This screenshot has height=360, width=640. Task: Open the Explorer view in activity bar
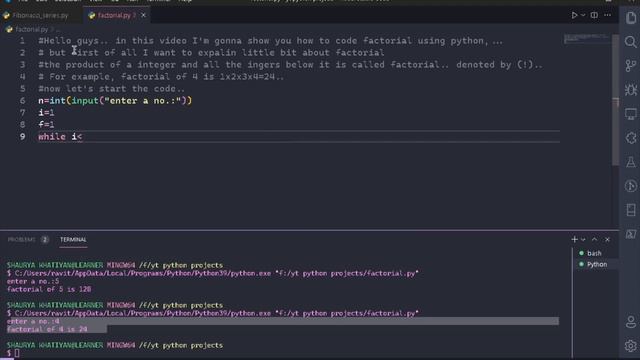click(x=631, y=18)
